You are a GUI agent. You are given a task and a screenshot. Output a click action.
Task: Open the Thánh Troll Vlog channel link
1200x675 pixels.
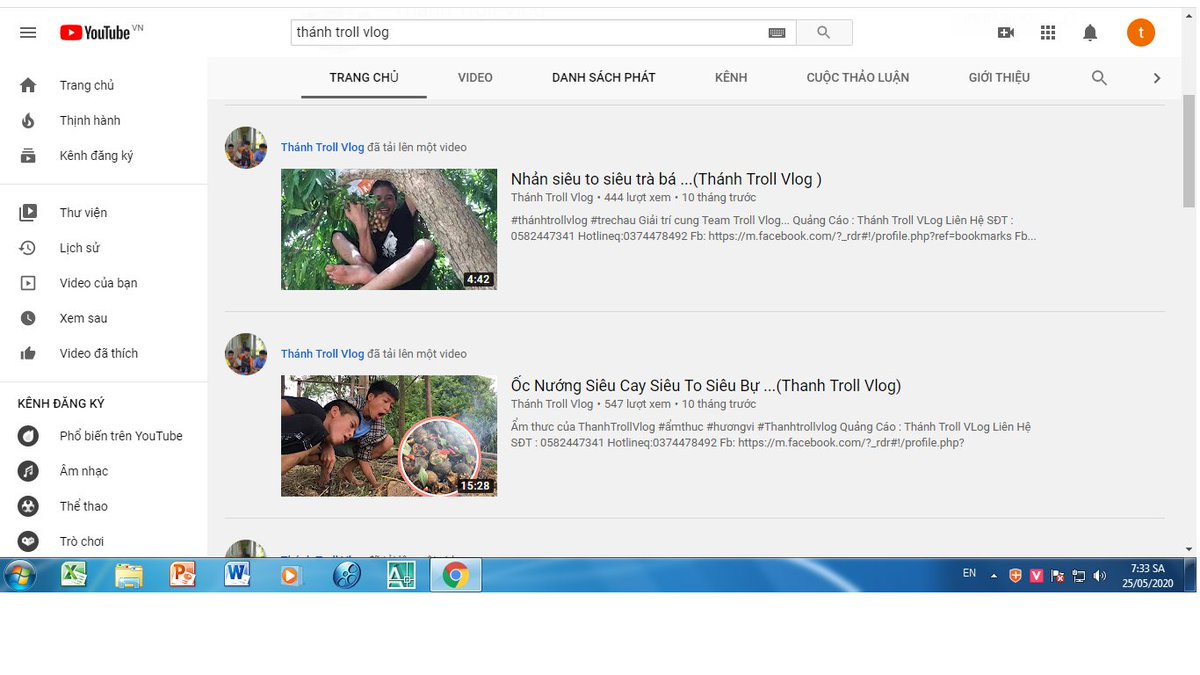coord(322,146)
